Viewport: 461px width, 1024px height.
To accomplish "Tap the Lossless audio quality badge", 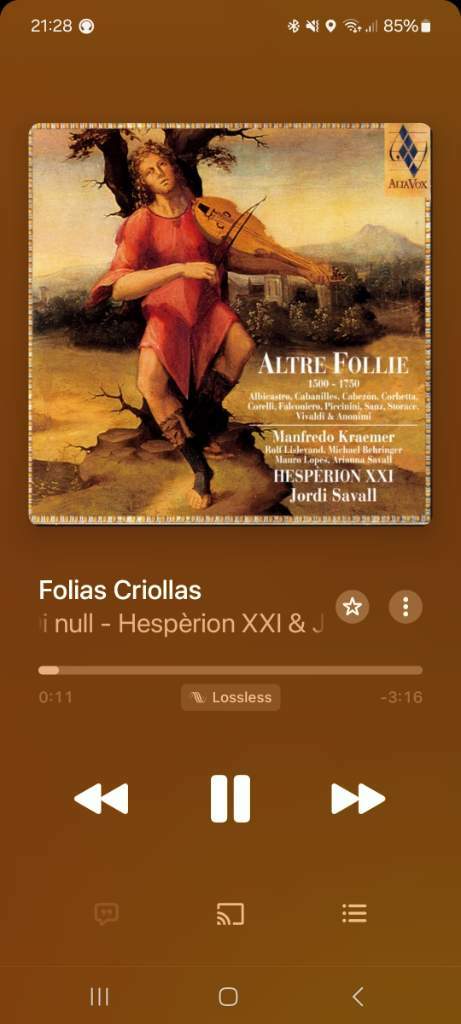I will pyautogui.click(x=230, y=697).
